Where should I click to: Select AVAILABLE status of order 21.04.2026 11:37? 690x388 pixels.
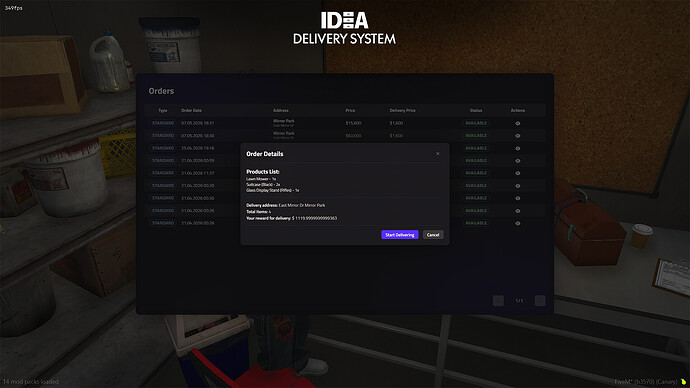tap(476, 173)
